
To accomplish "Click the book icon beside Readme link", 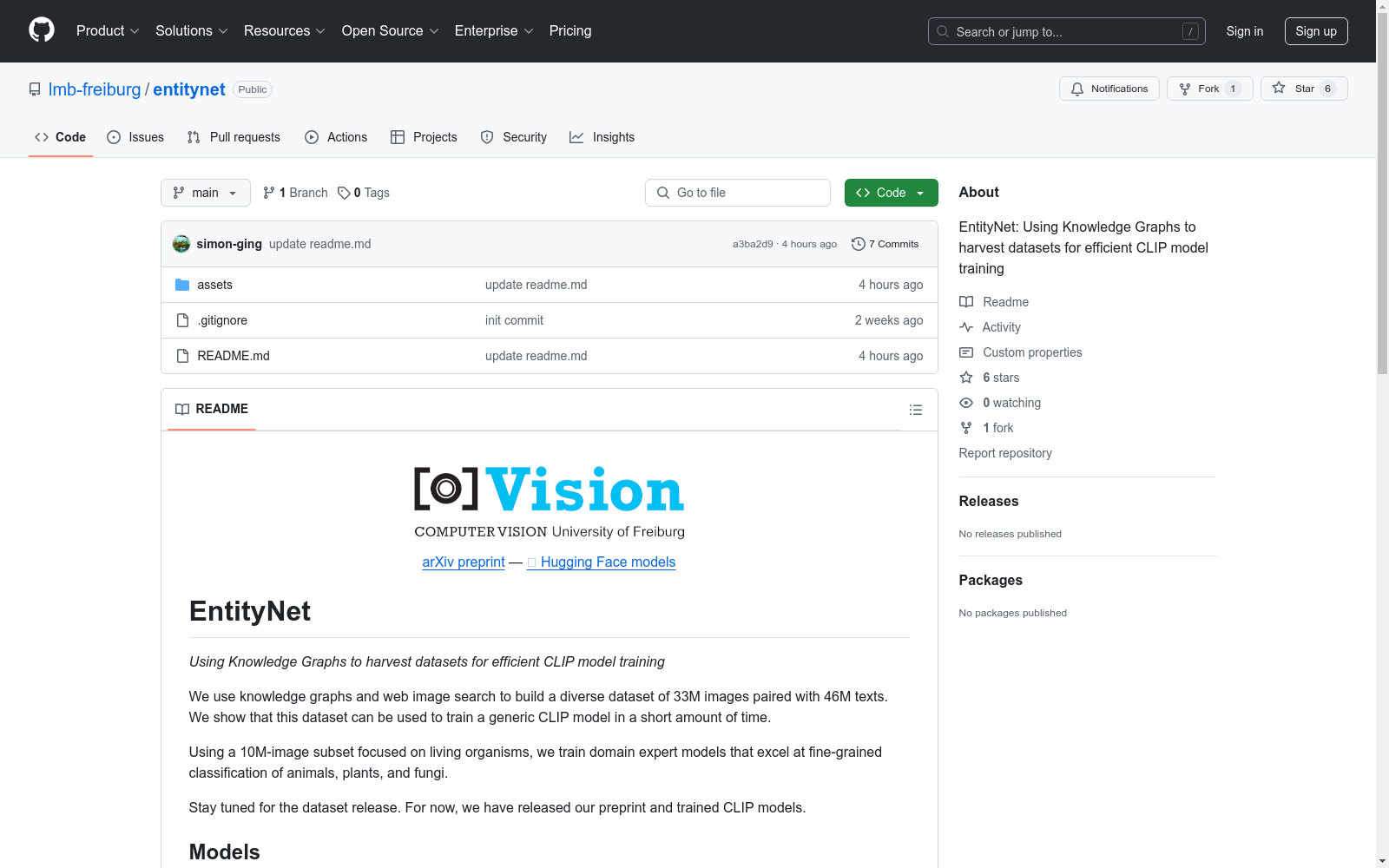I will coord(966,302).
